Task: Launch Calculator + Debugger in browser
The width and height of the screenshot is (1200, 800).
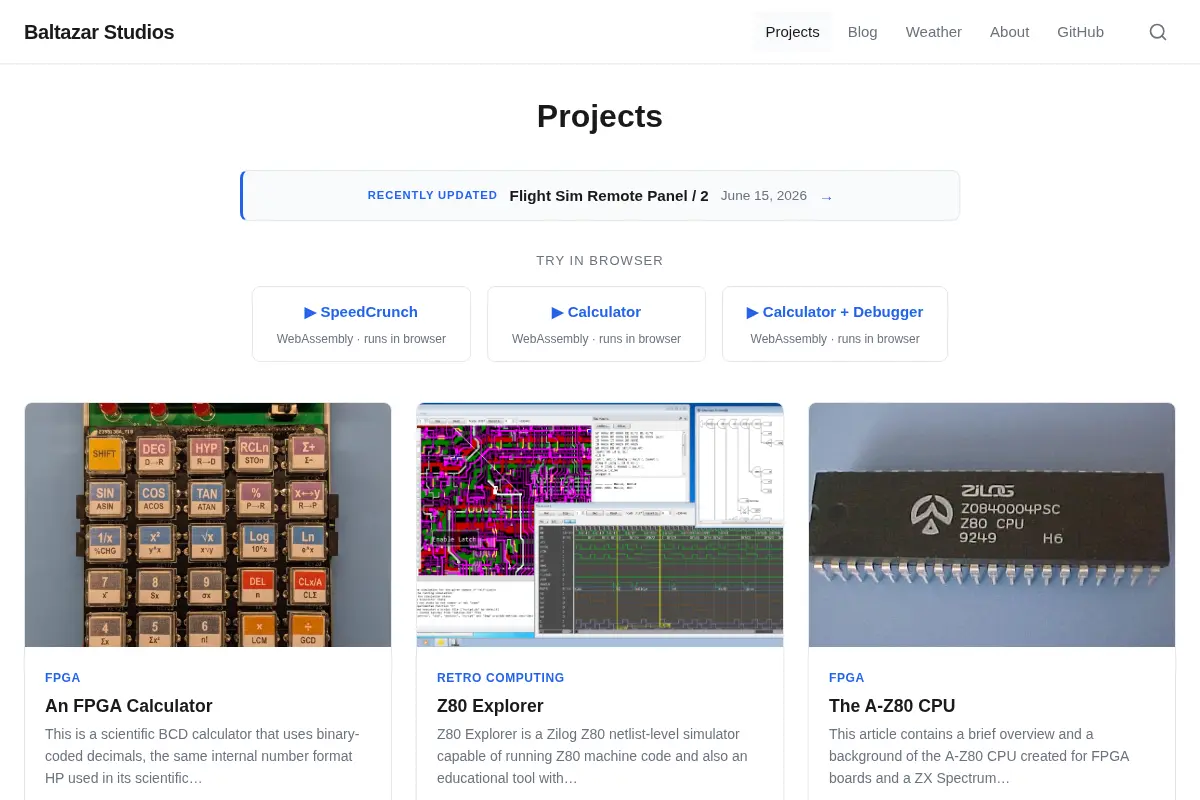Action: click(x=835, y=324)
